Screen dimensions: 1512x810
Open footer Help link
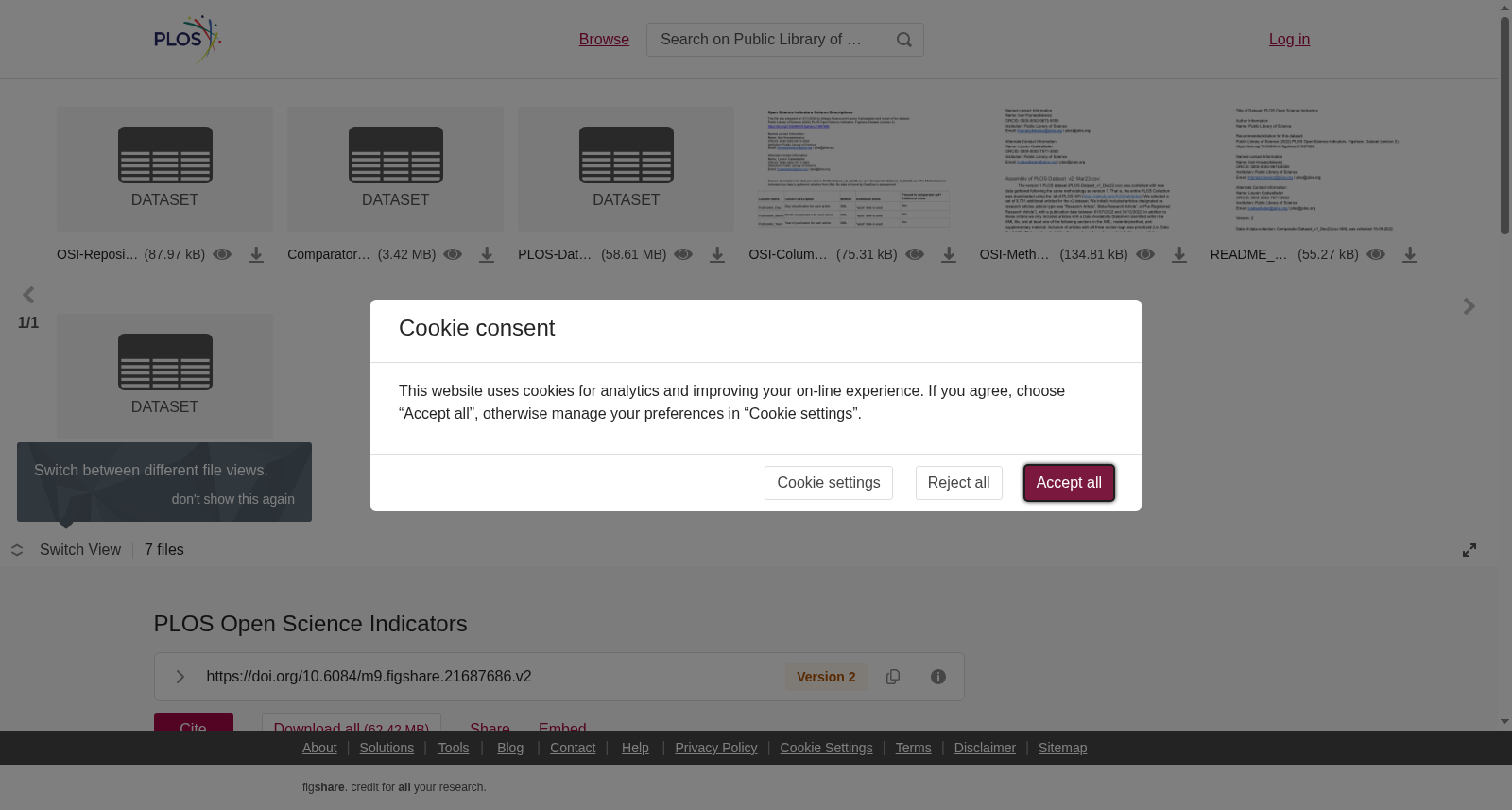[635, 748]
